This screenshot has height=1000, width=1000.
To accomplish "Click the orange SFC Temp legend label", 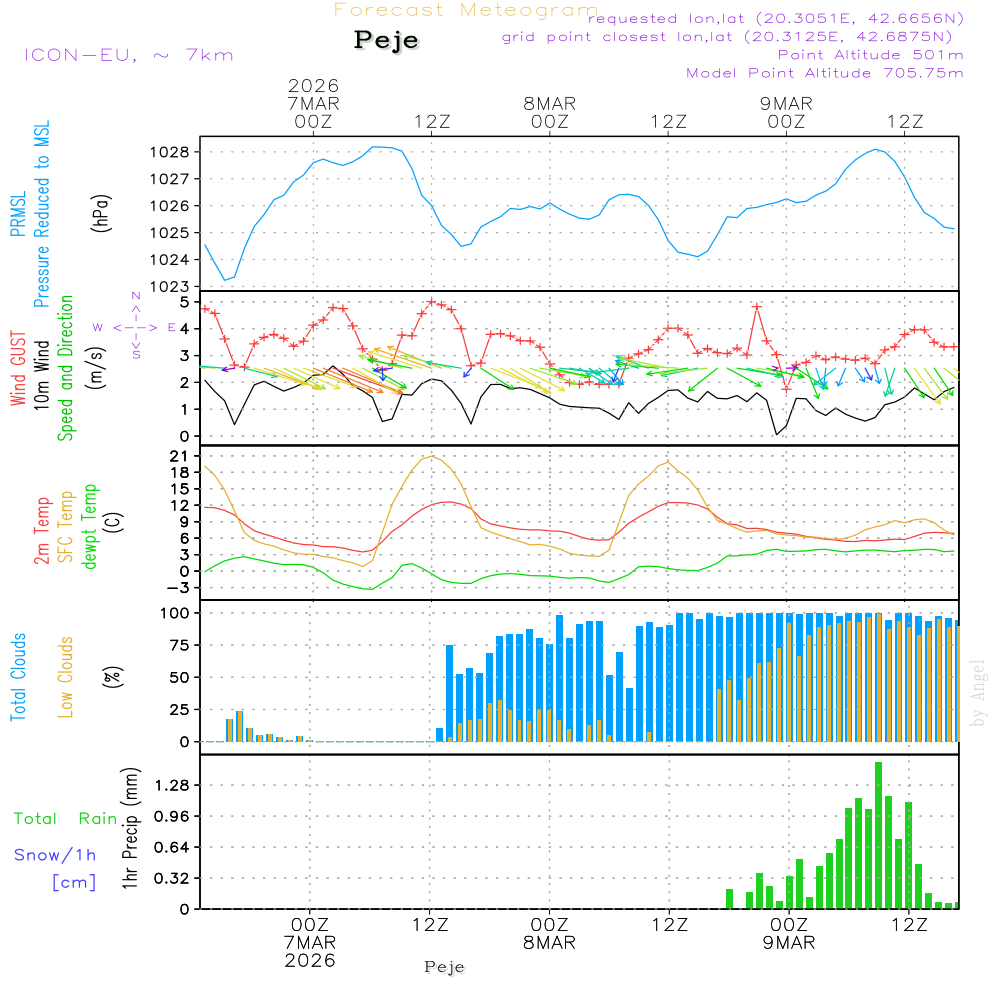I will 67,527.
